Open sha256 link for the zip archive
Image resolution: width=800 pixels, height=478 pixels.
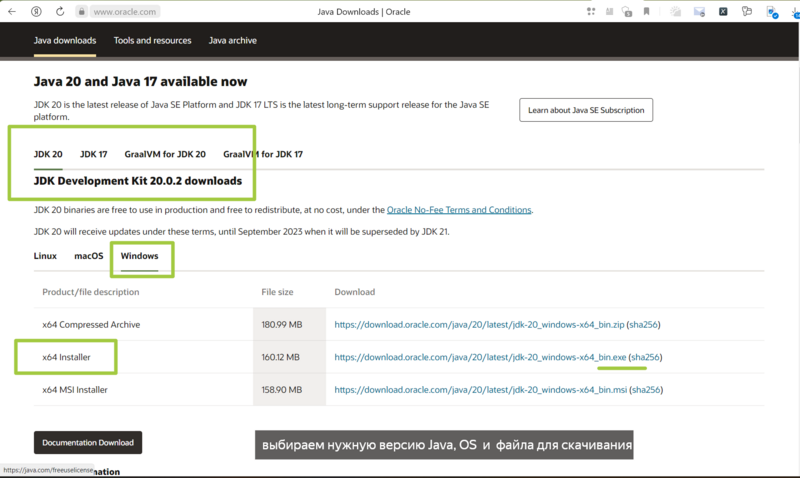[x=643, y=324]
